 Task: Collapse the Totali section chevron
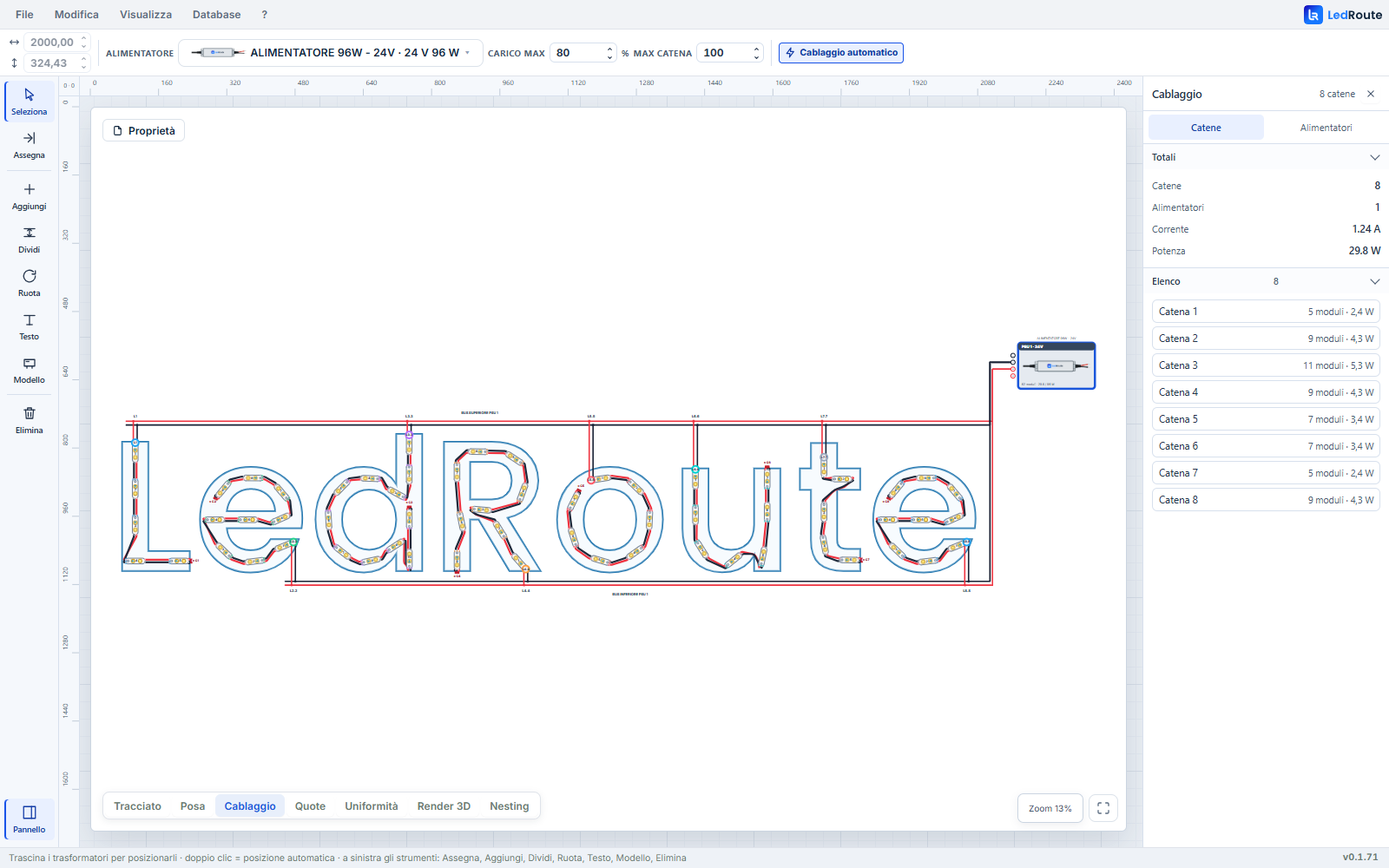(1374, 157)
